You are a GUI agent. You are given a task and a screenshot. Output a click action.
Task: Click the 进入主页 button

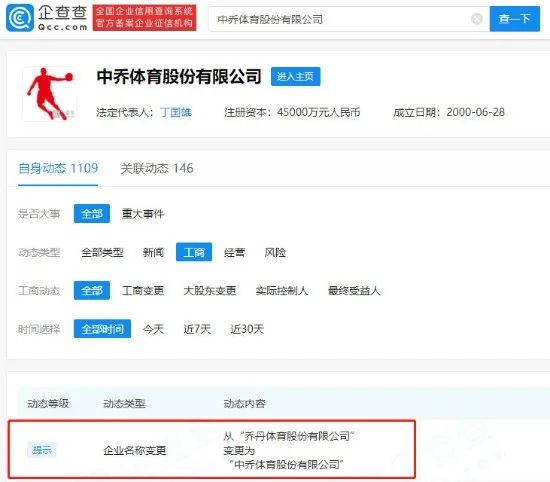[295, 76]
